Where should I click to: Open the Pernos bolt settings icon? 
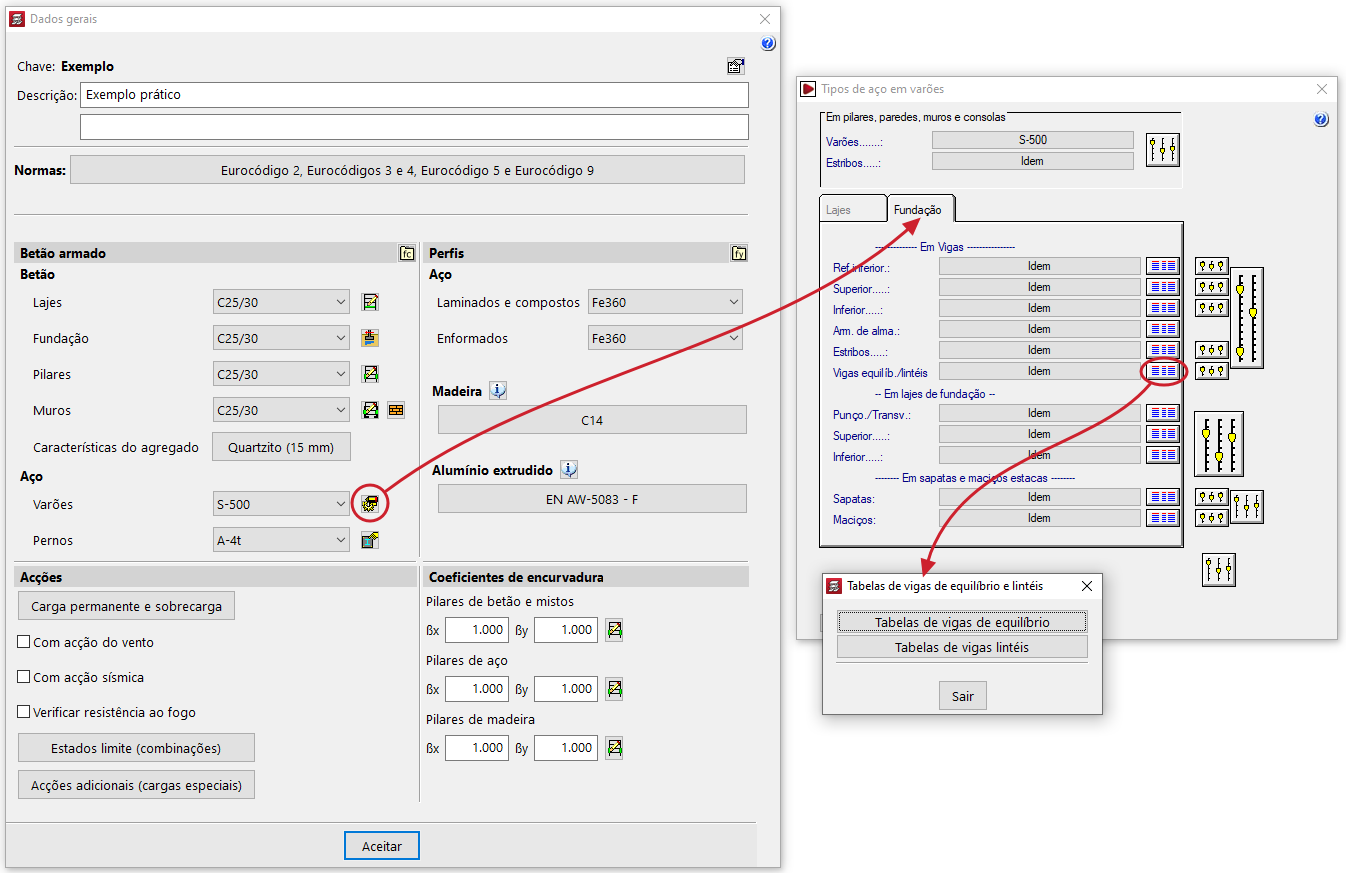coord(370,541)
